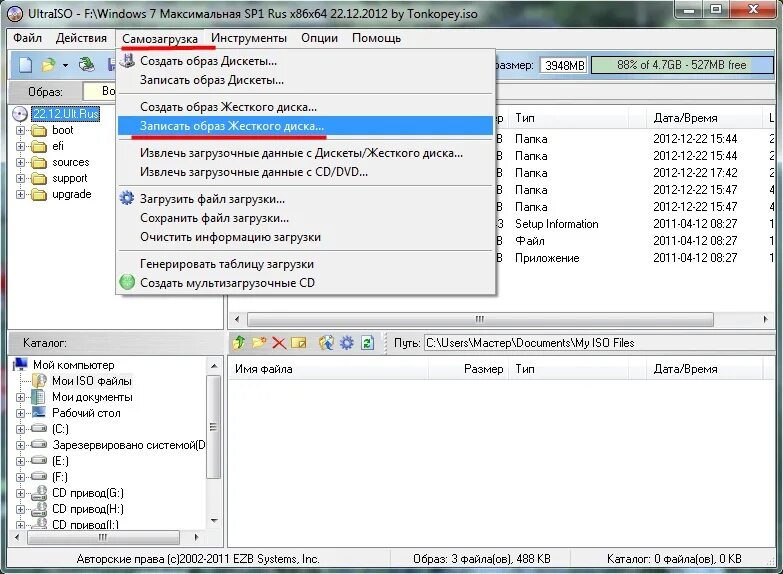Expand the efi folder node
Screen dimensions: 783x574
(x=20, y=146)
